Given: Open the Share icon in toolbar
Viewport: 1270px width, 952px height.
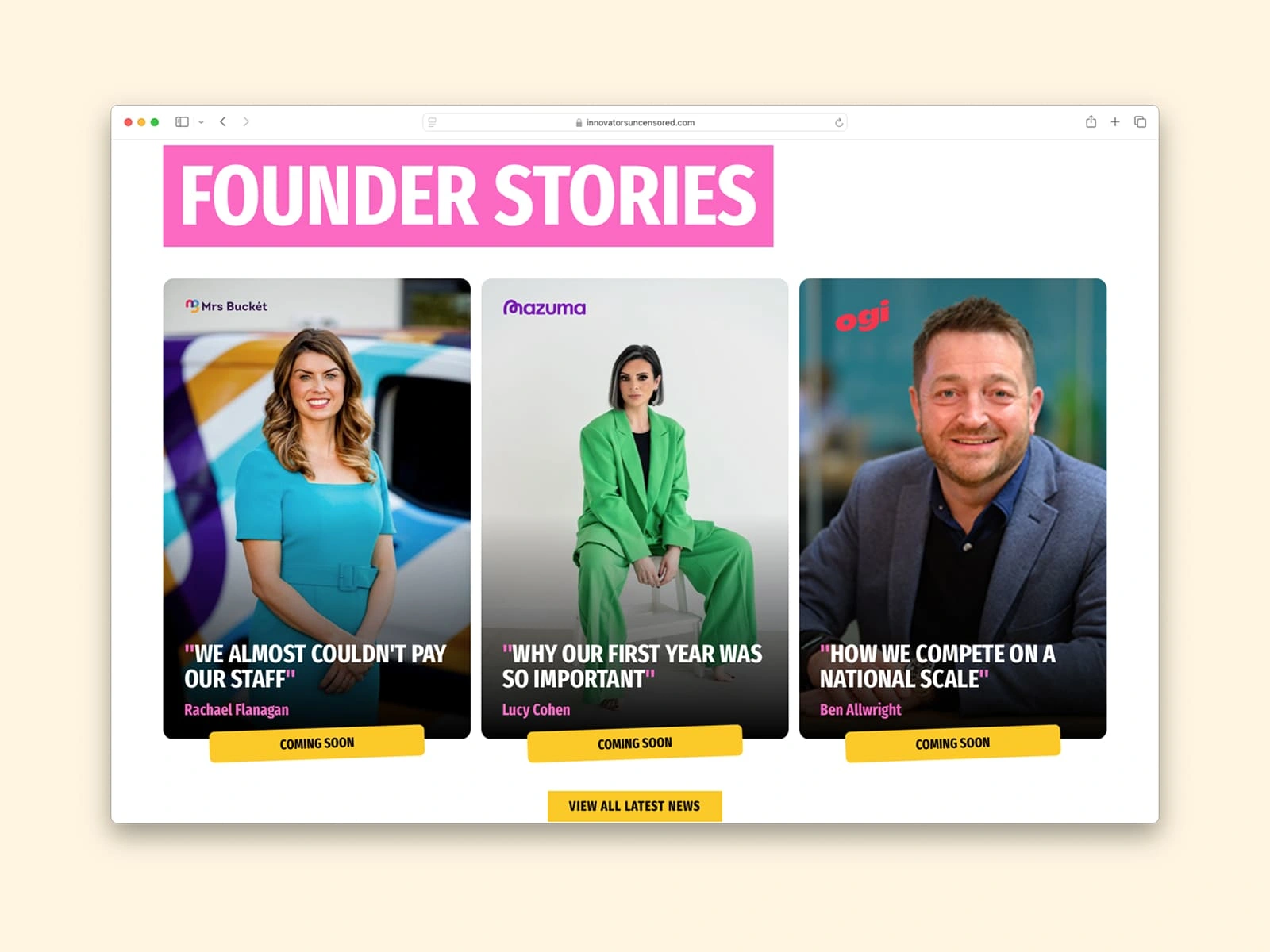Looking at the screenshot, I should [1091, 121].
